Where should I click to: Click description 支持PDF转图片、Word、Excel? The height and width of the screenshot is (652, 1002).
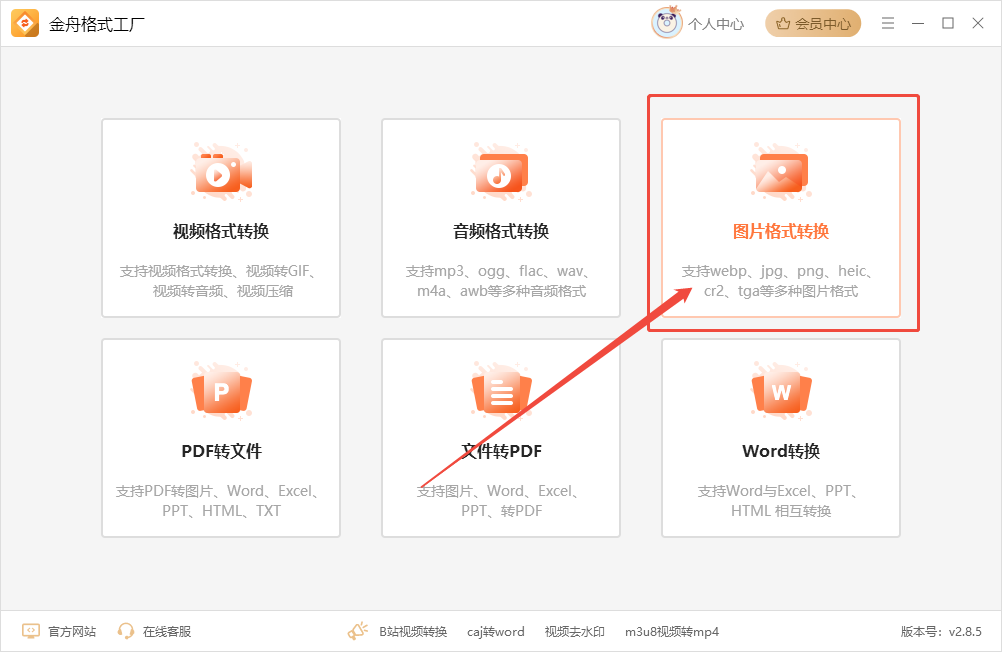217,491
